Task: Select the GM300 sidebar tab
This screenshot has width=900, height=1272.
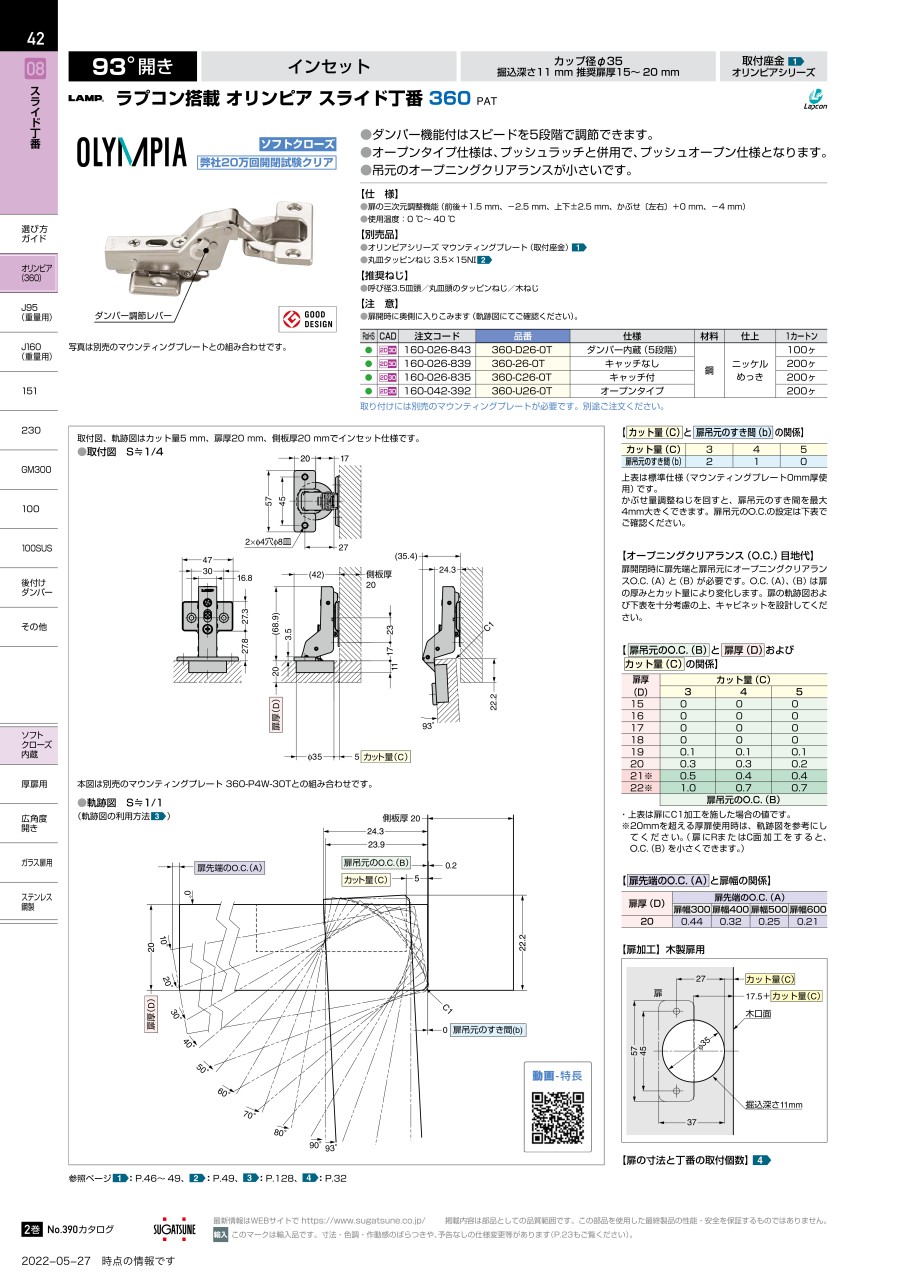Action: (30, 469)
